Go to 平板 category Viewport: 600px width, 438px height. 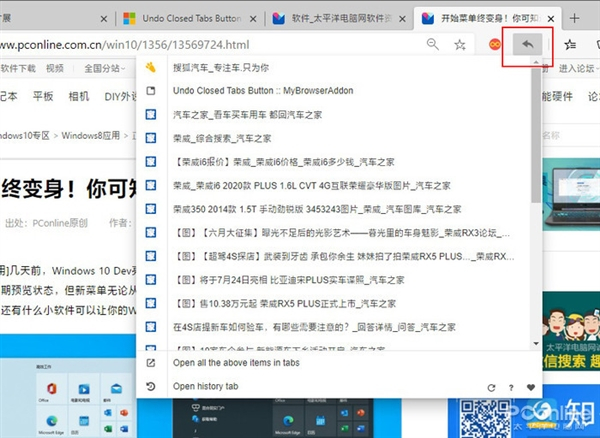click(43, 96)
